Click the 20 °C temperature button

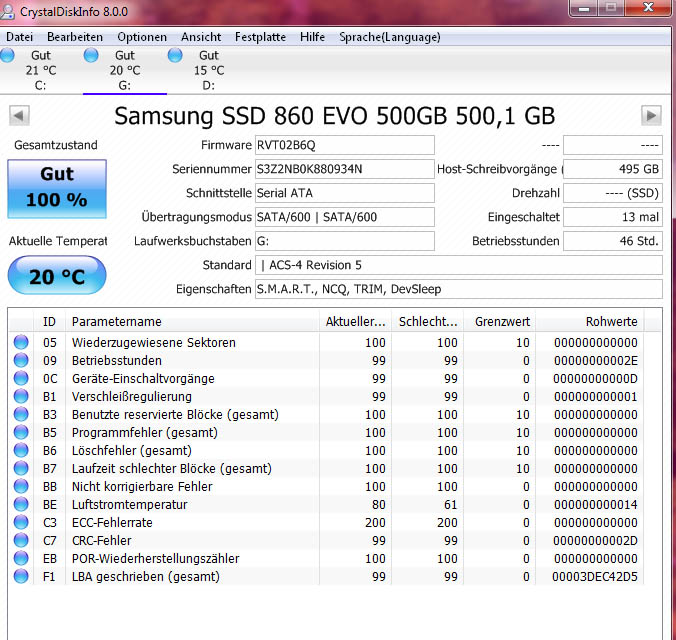(57, 275)
